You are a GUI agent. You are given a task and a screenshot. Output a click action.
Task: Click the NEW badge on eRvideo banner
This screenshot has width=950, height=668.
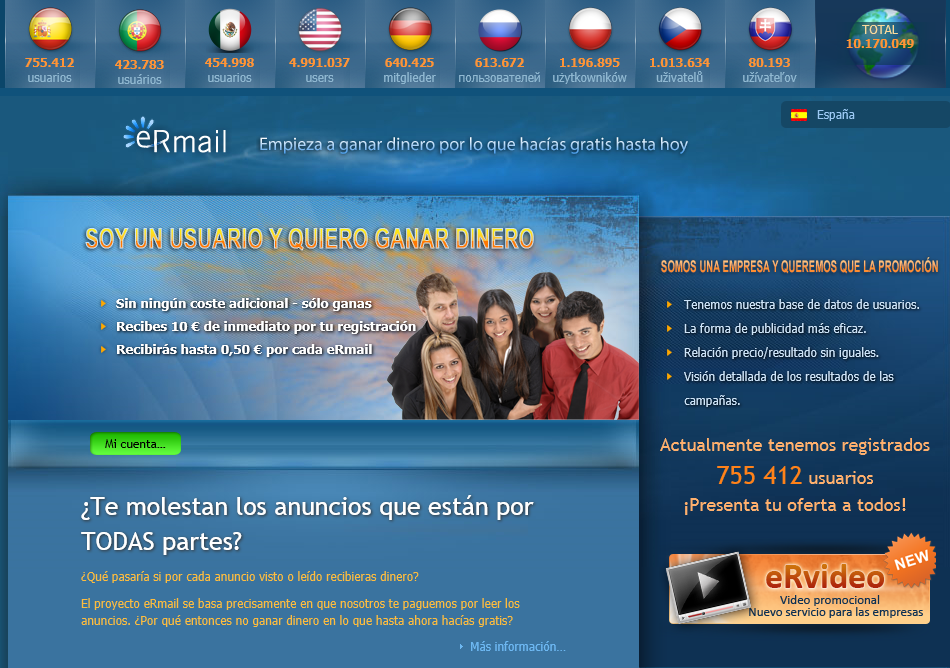911,560
